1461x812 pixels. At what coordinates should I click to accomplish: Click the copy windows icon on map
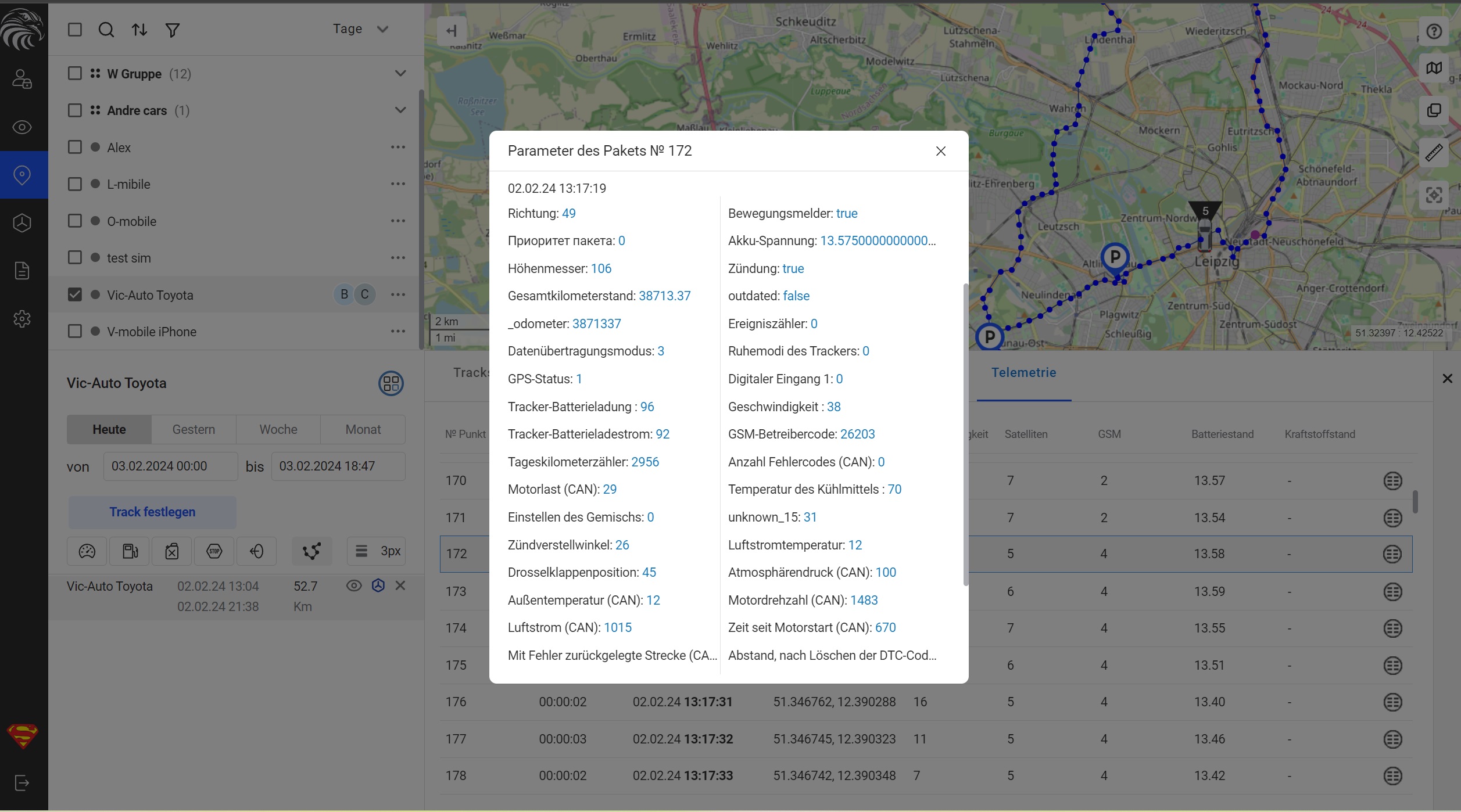coord(1434,110)
